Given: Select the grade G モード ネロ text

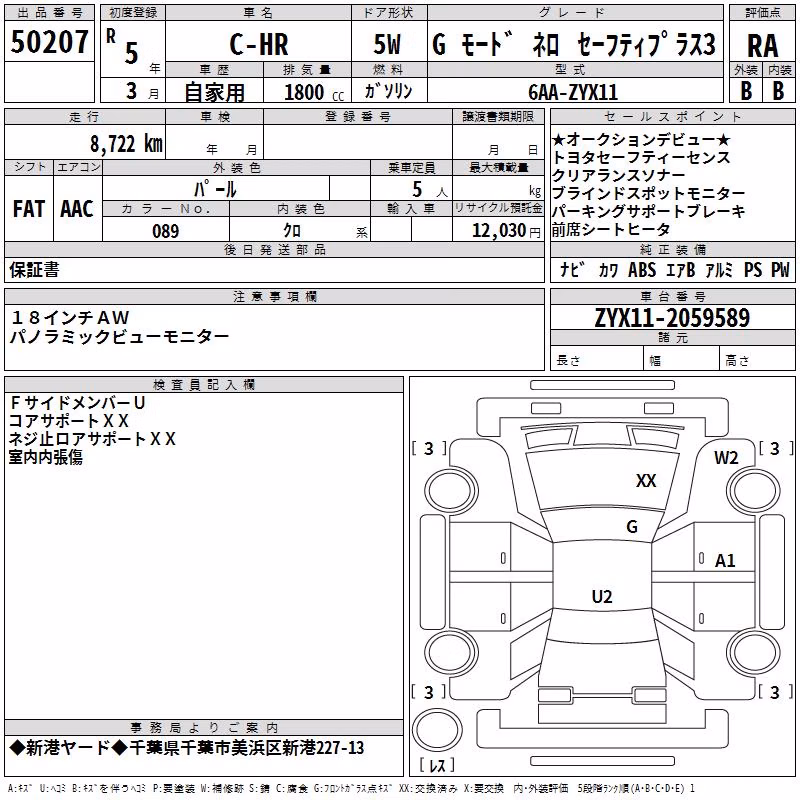Looking at the screenshot, I should tap(495, 44).
